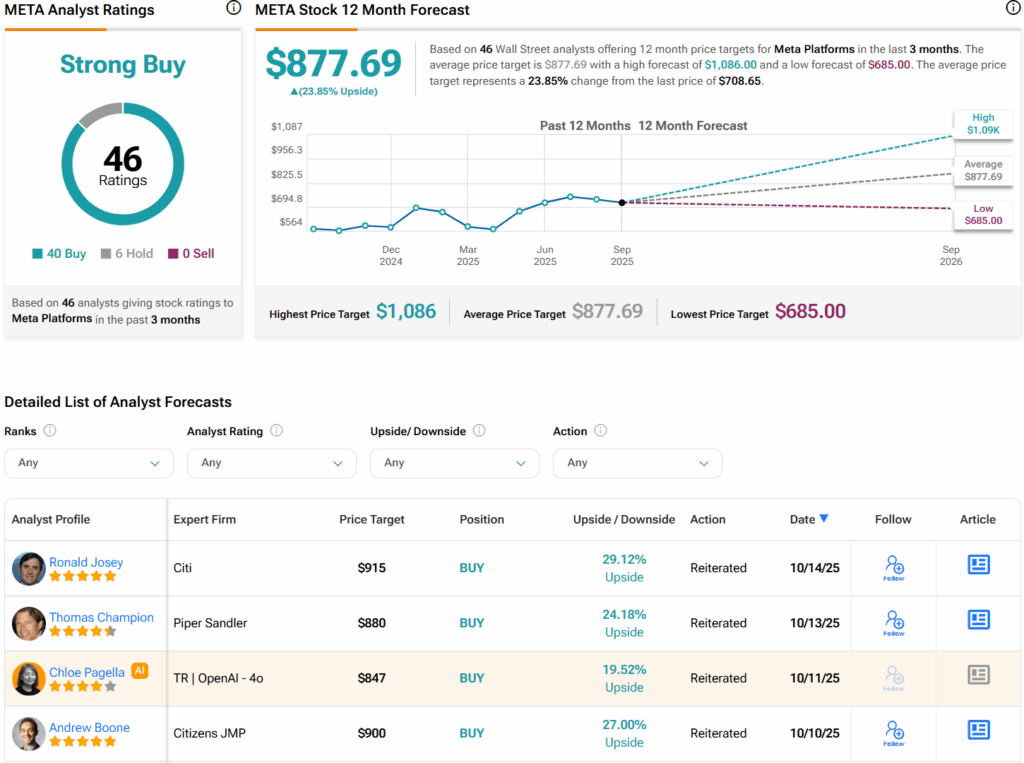
Task: Click the 40 Buy teal legend swatch
Action: [38, 254]
